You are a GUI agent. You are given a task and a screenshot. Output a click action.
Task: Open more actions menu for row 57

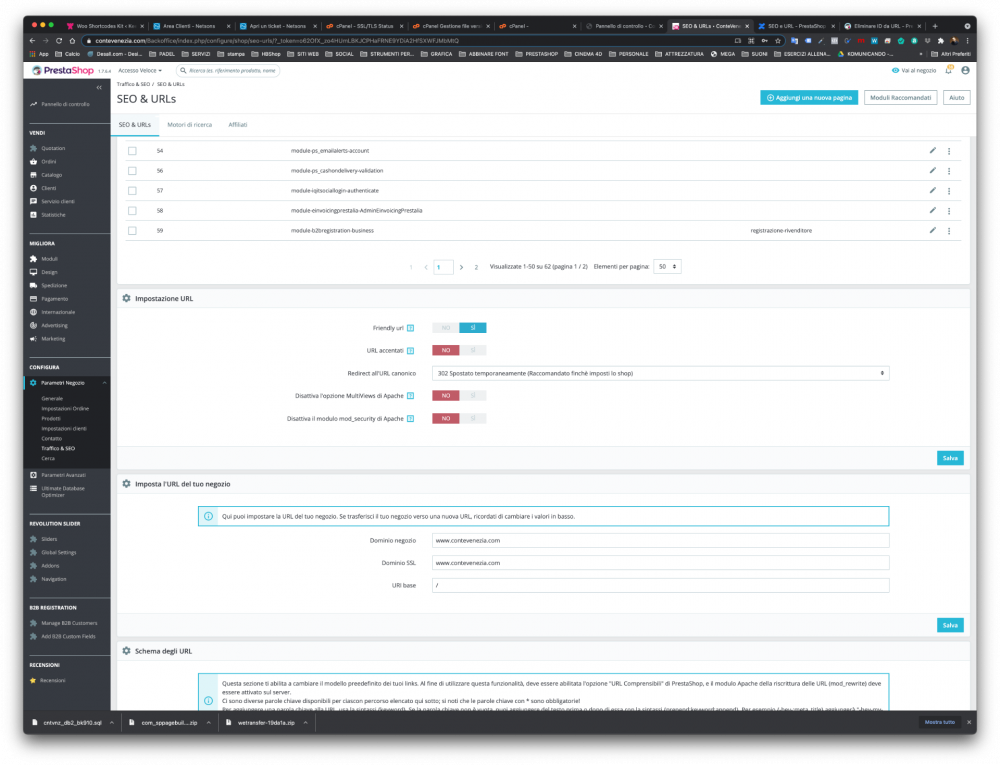coord(949,191)
